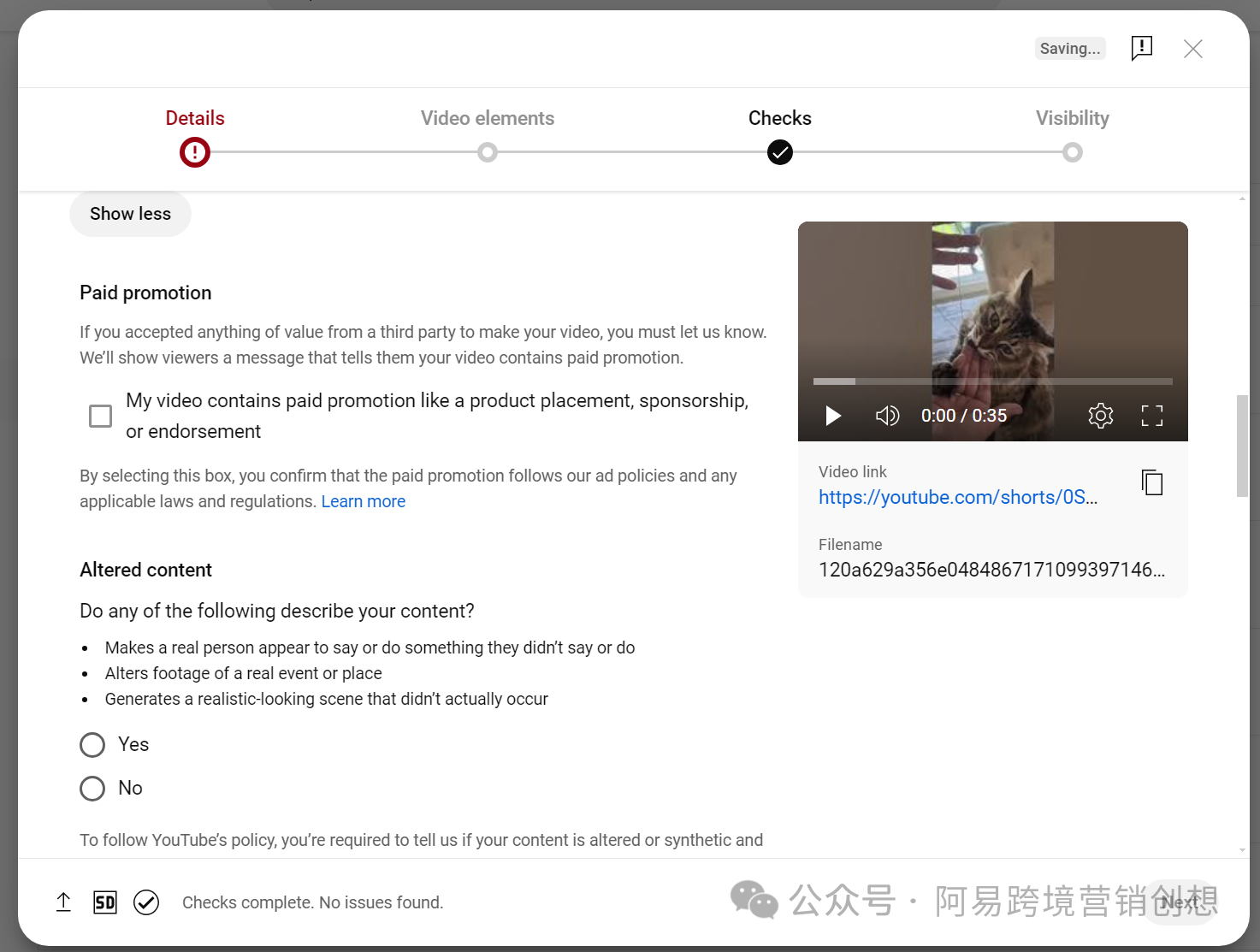Screen dimensions: 1260x952
Task: Switch to Video elements step
Action: pyautogui.click(x=488, y=152)
